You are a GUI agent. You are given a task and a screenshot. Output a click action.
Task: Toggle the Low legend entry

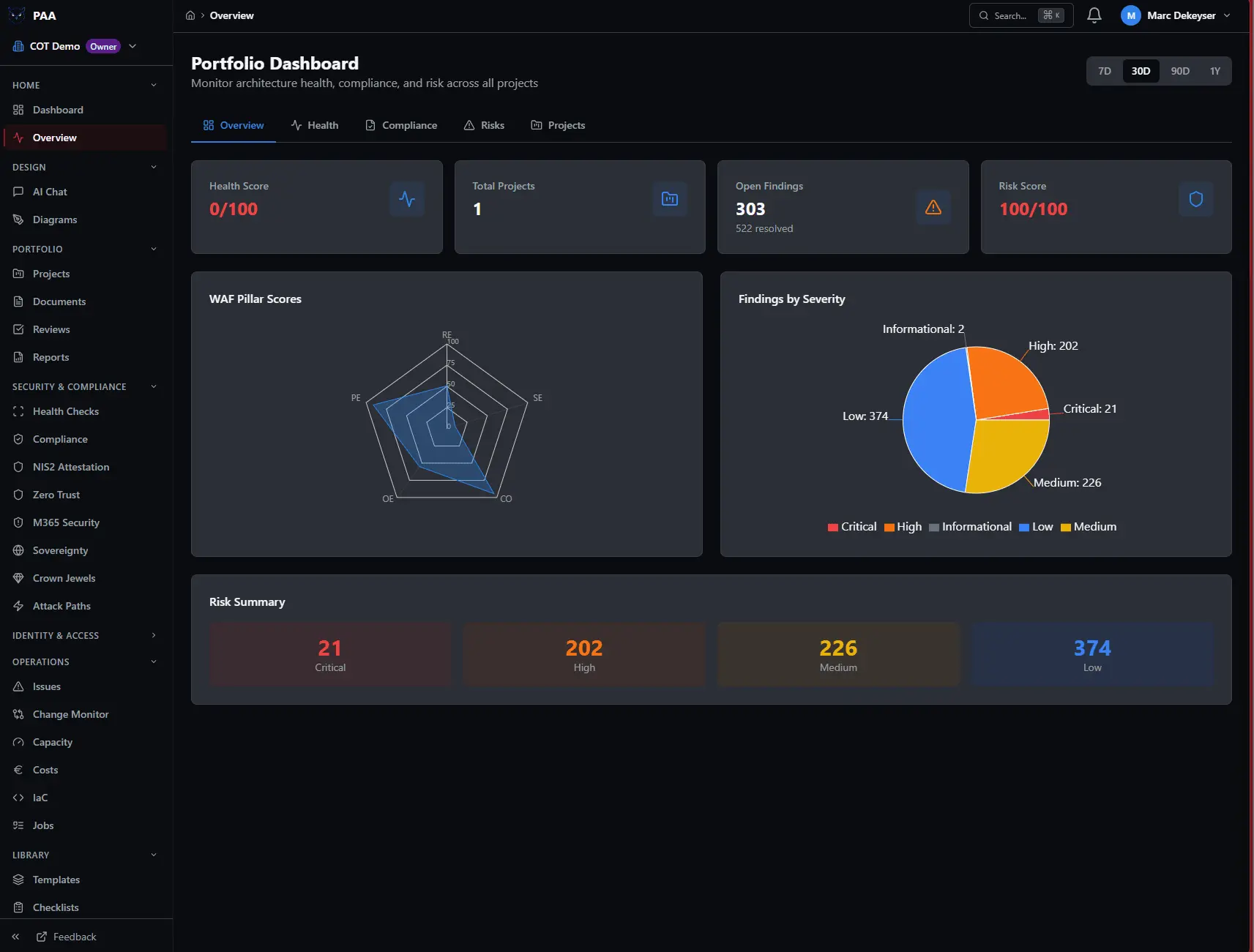(1036, 527)
